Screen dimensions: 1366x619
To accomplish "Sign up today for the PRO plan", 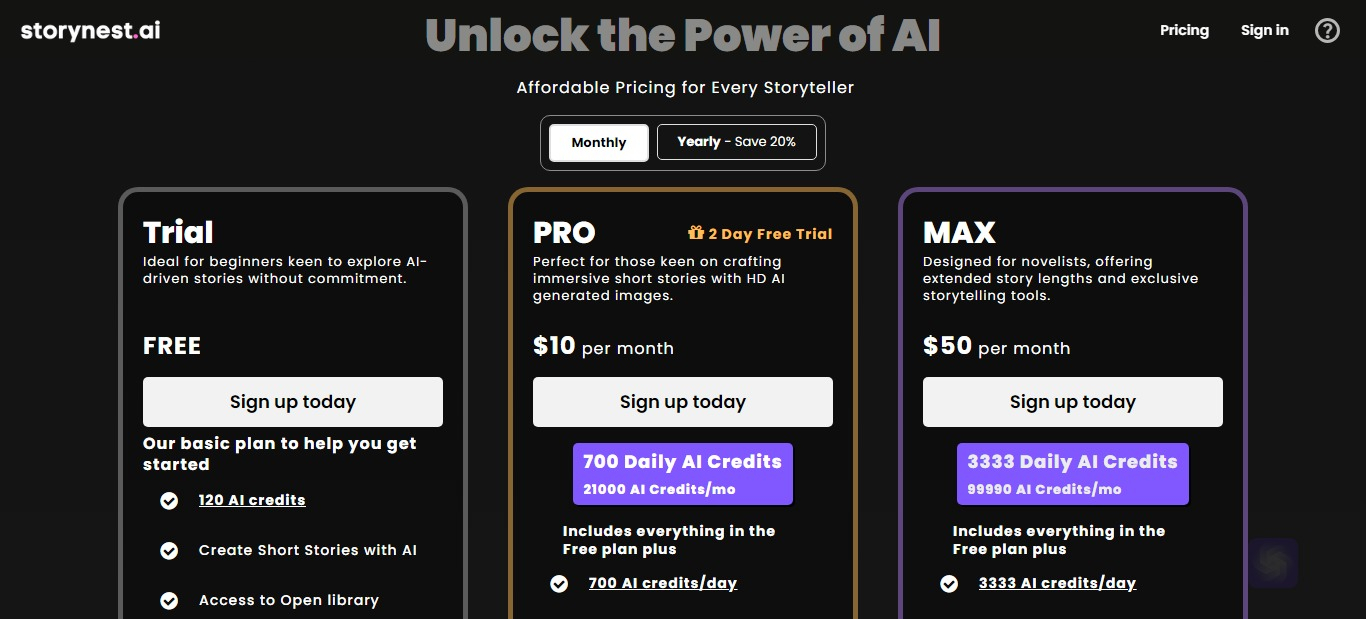I will [683, 402].
